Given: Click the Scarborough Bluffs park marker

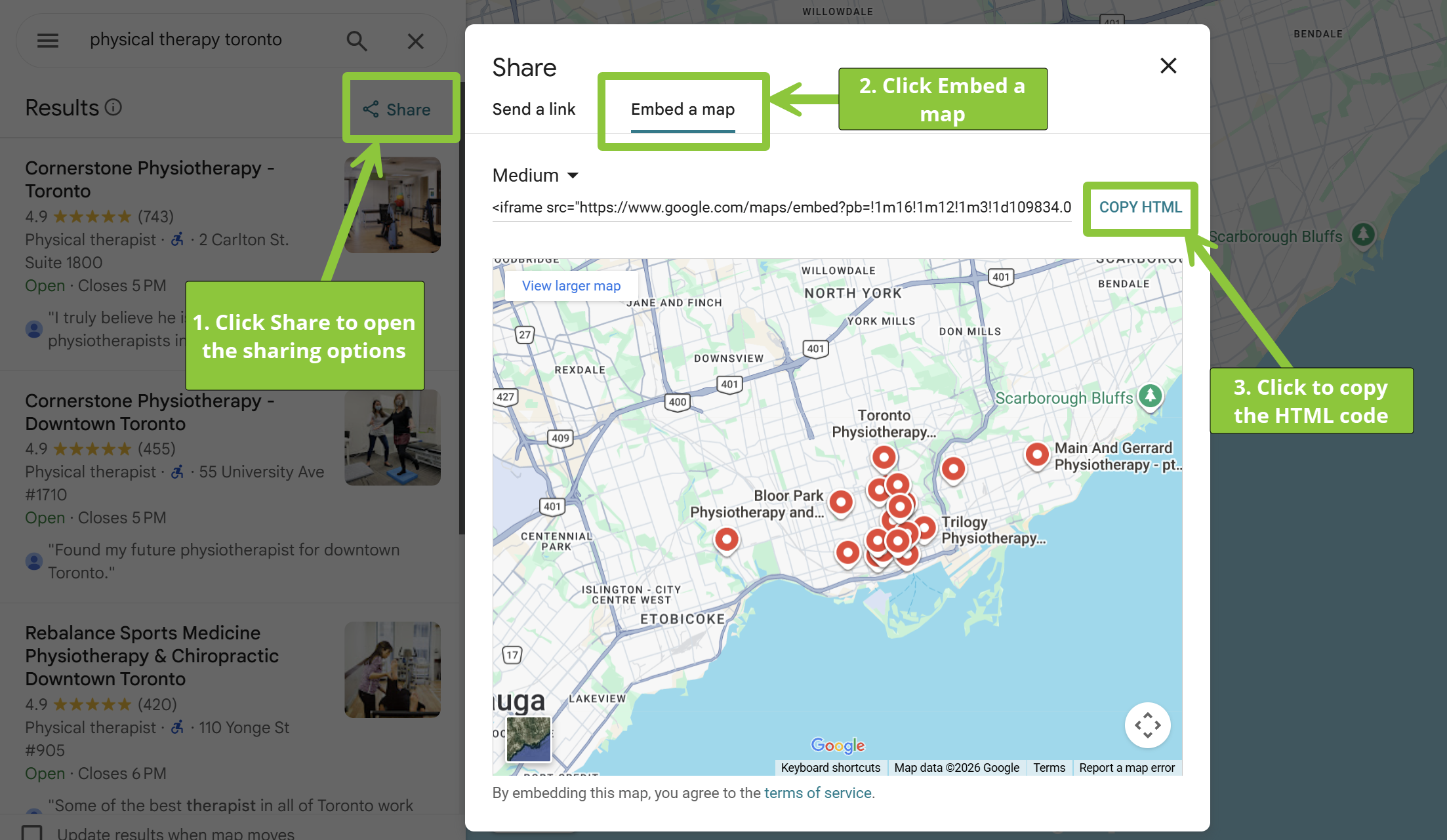Looking at the screenshot, I should pos(1150,395).
